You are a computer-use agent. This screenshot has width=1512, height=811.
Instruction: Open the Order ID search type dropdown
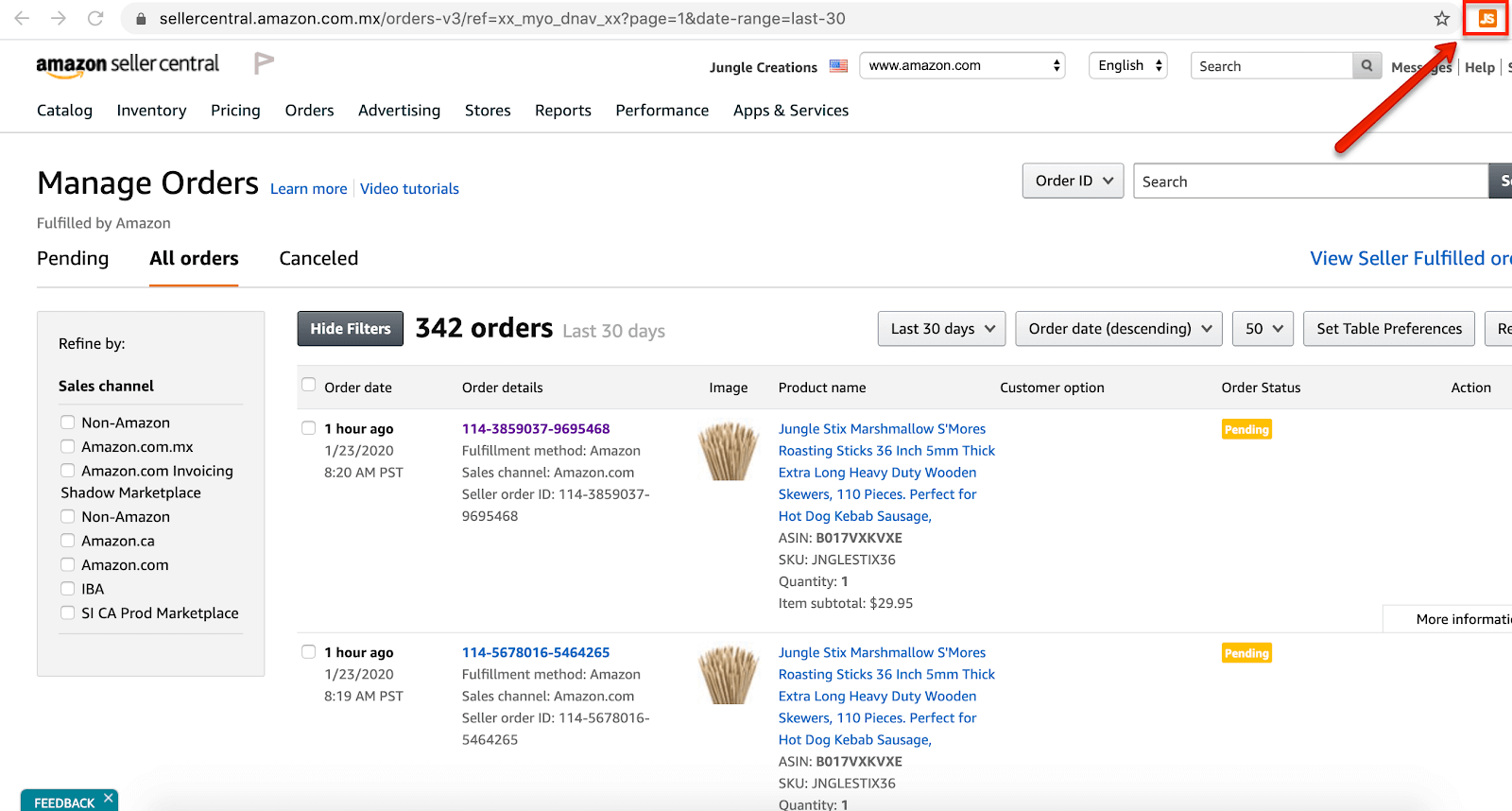pyautogui.click(x=1073, y=181)
